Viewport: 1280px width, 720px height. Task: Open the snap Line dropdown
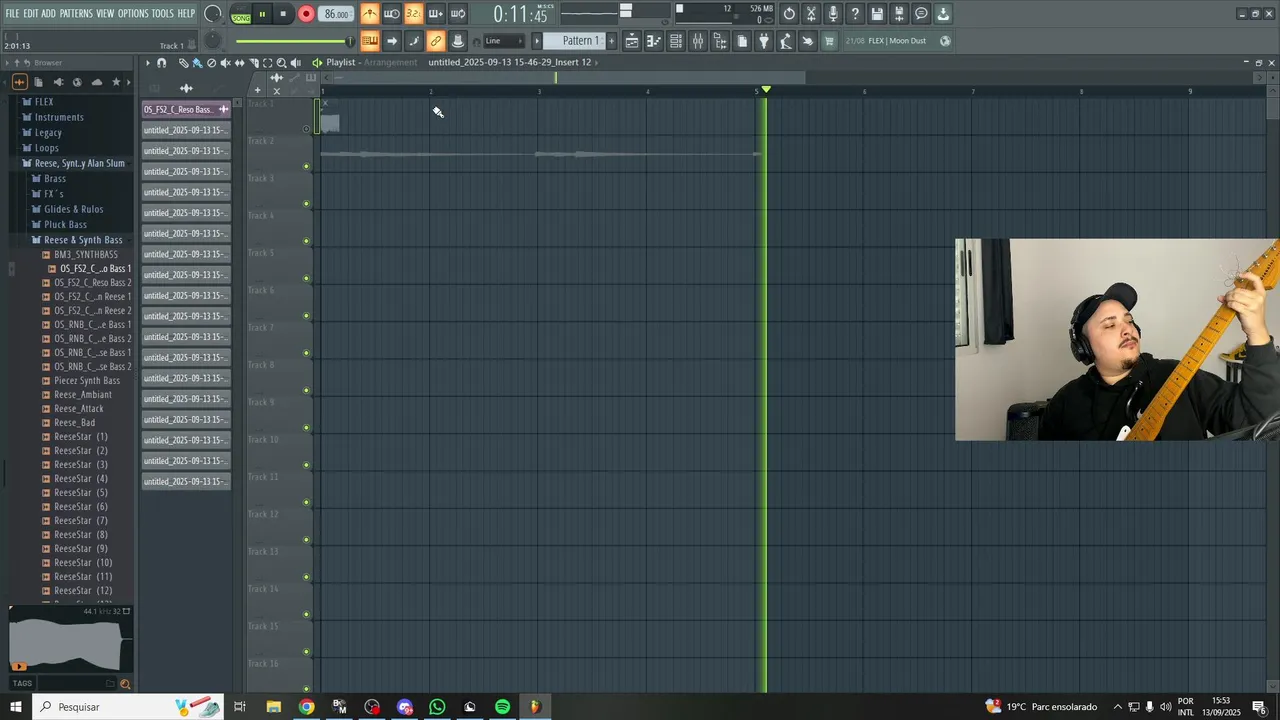[503, 41]
